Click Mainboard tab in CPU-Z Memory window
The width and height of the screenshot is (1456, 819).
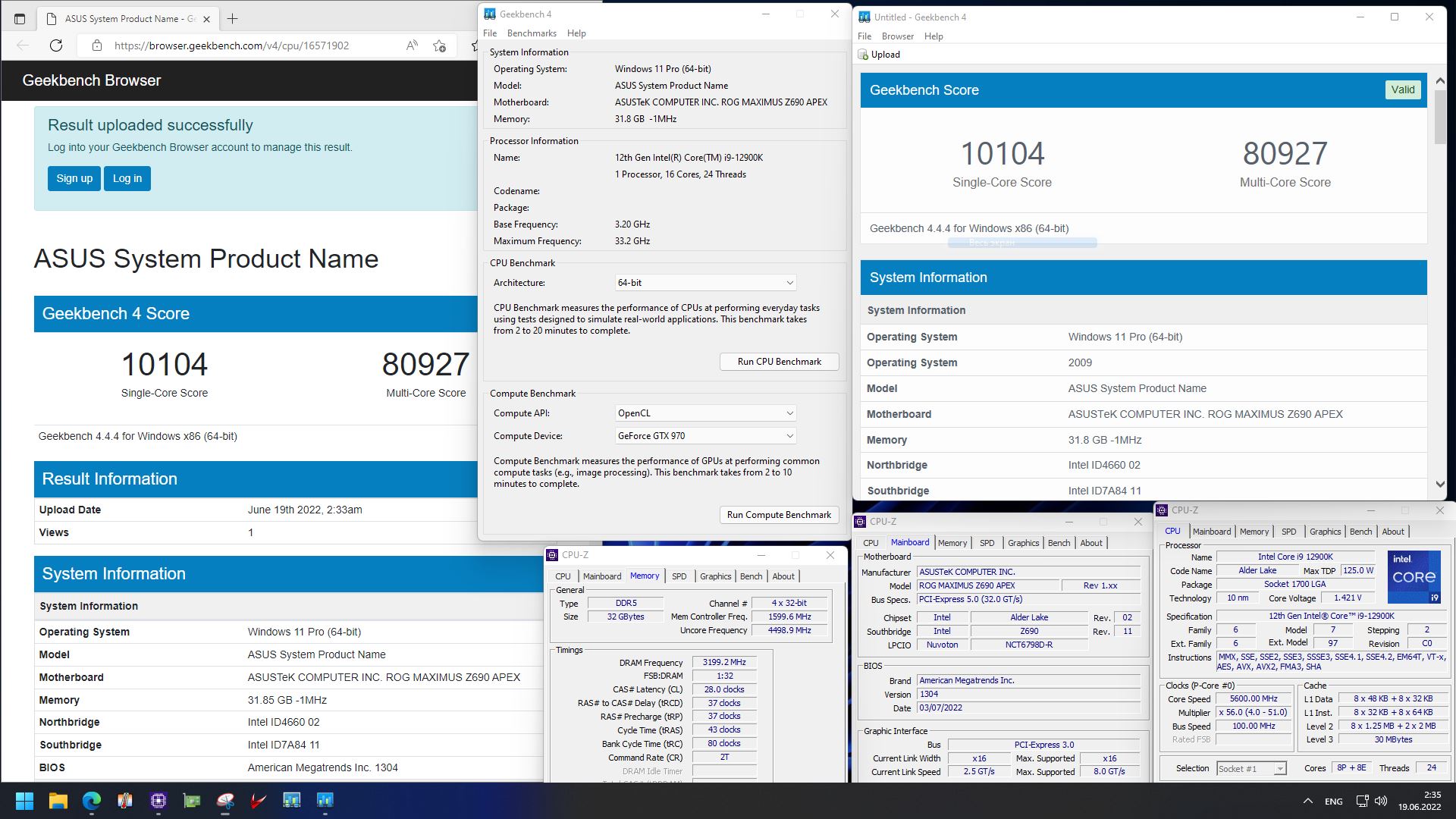coord(601,576)
